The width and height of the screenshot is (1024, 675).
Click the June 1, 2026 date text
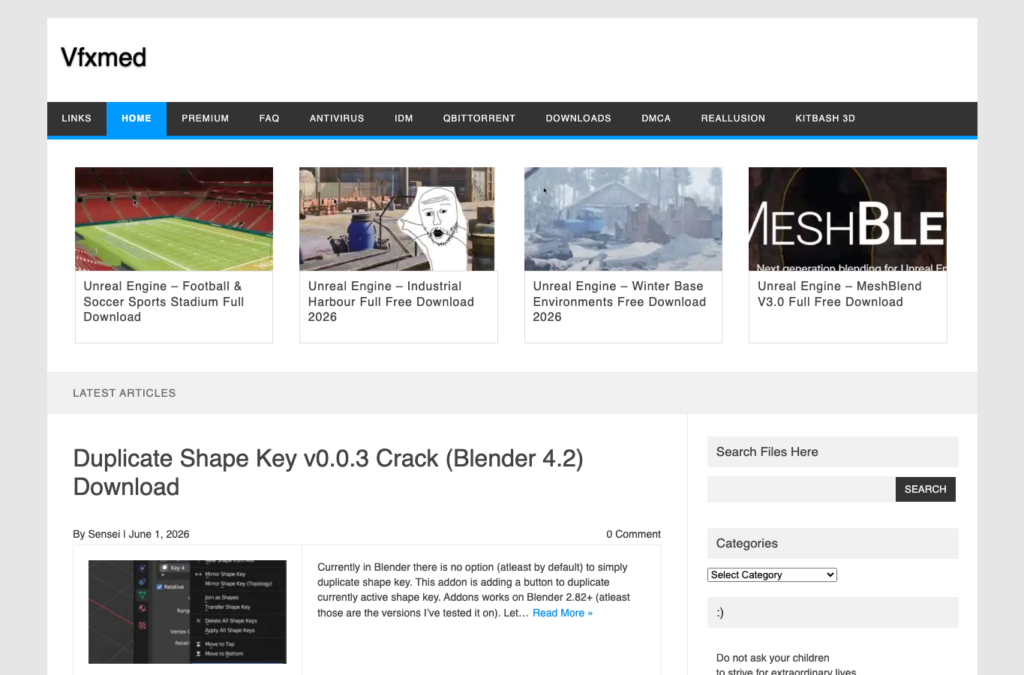159,534
